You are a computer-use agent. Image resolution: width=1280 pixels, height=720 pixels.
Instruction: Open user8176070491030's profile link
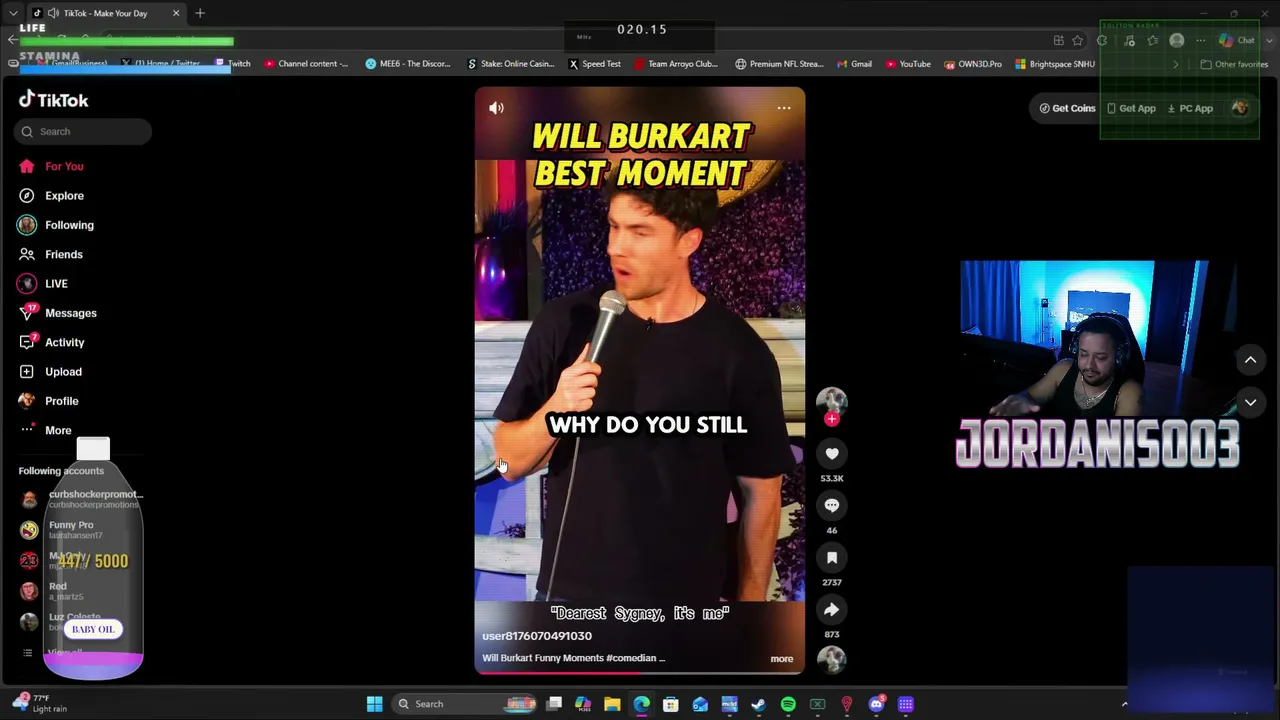(537, 636)
